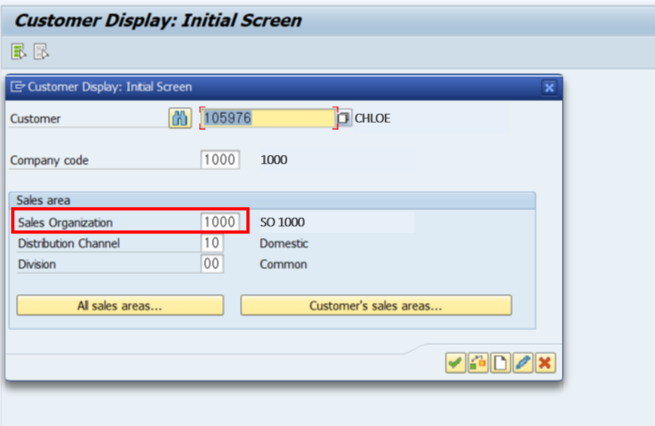655x426 pixels.
Task: Click the All sales areas... button
Action: 120,305
